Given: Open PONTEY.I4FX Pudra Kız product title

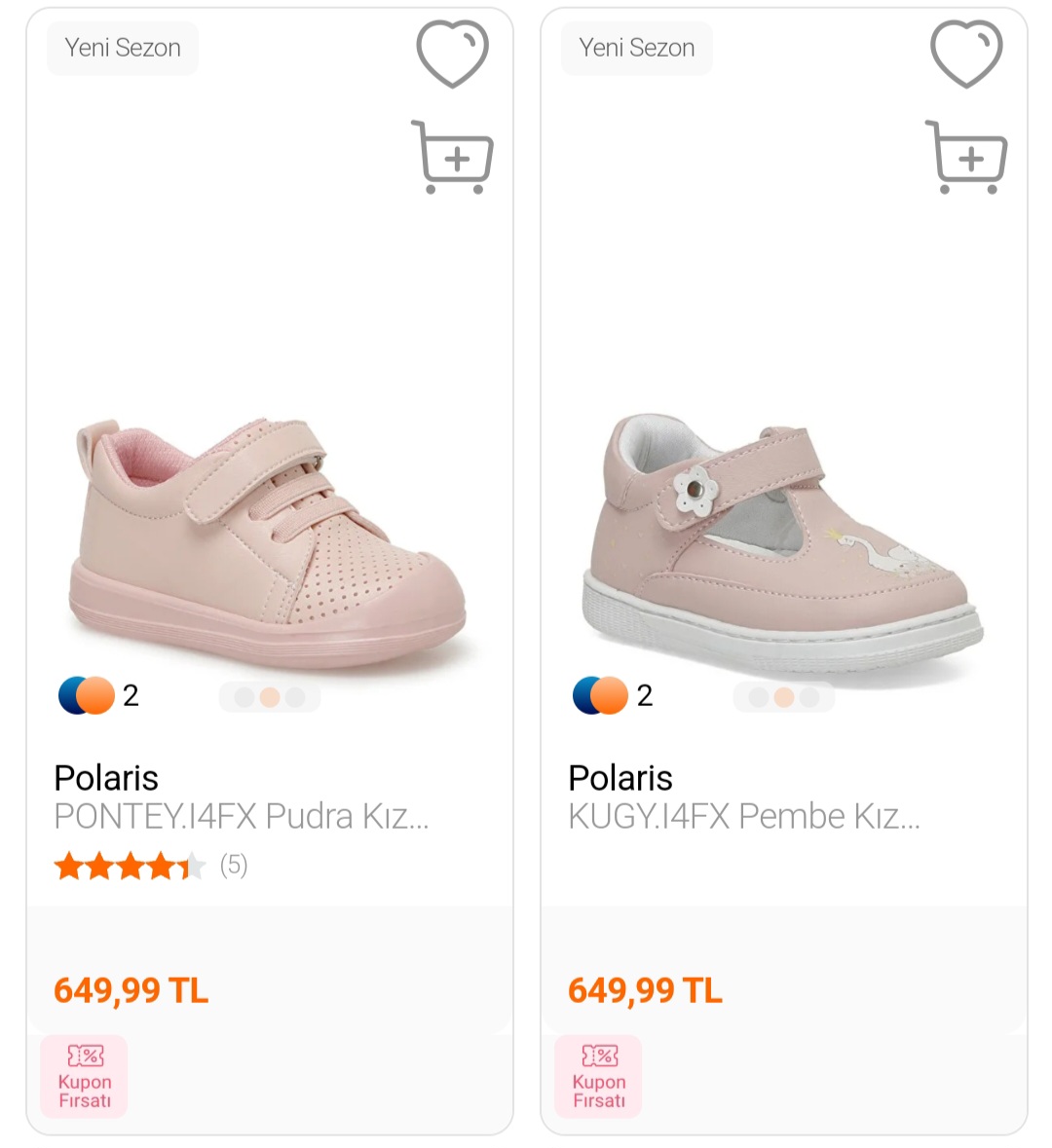Looking at the screenshot, I should [x=241, y=816].
